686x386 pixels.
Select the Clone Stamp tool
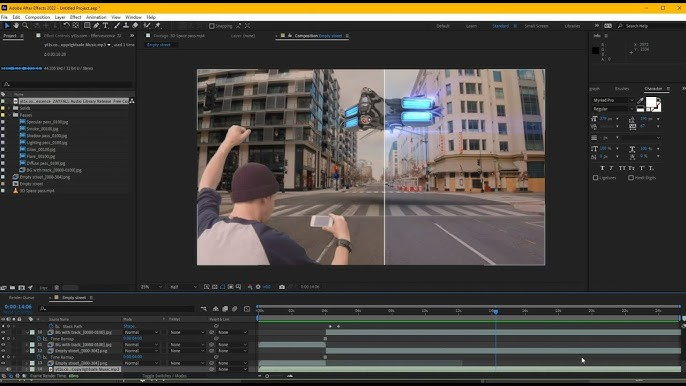tap(126, 26)
